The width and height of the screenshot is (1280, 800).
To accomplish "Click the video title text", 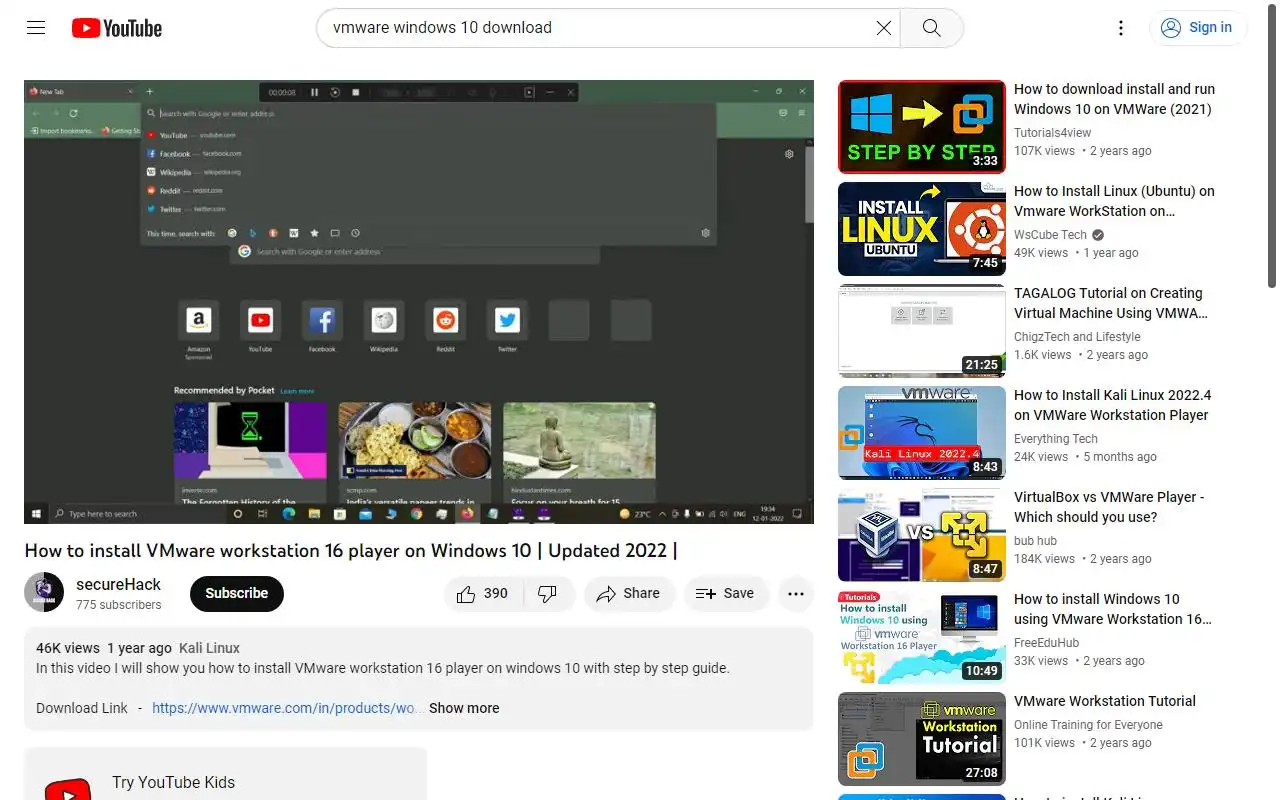I will coord(351,551).
